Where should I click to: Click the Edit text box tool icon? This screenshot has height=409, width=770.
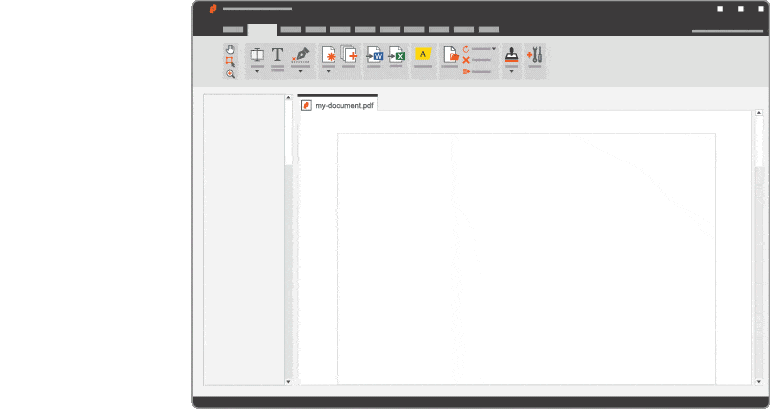257,55
